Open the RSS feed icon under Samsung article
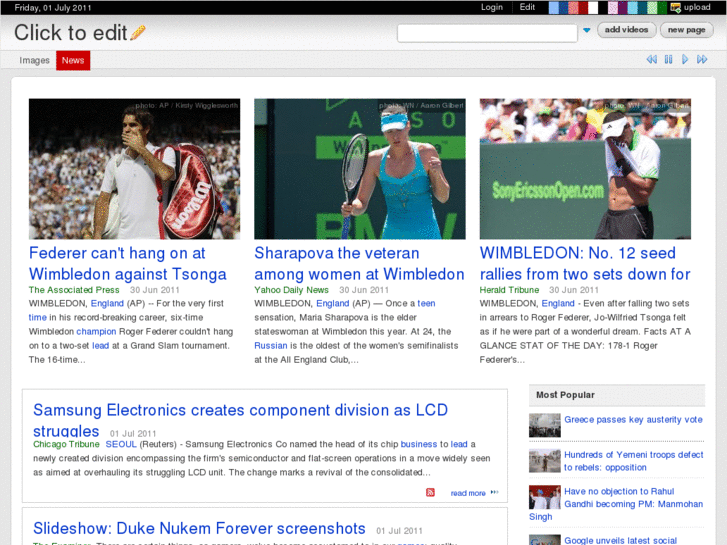 click(430, 492)
